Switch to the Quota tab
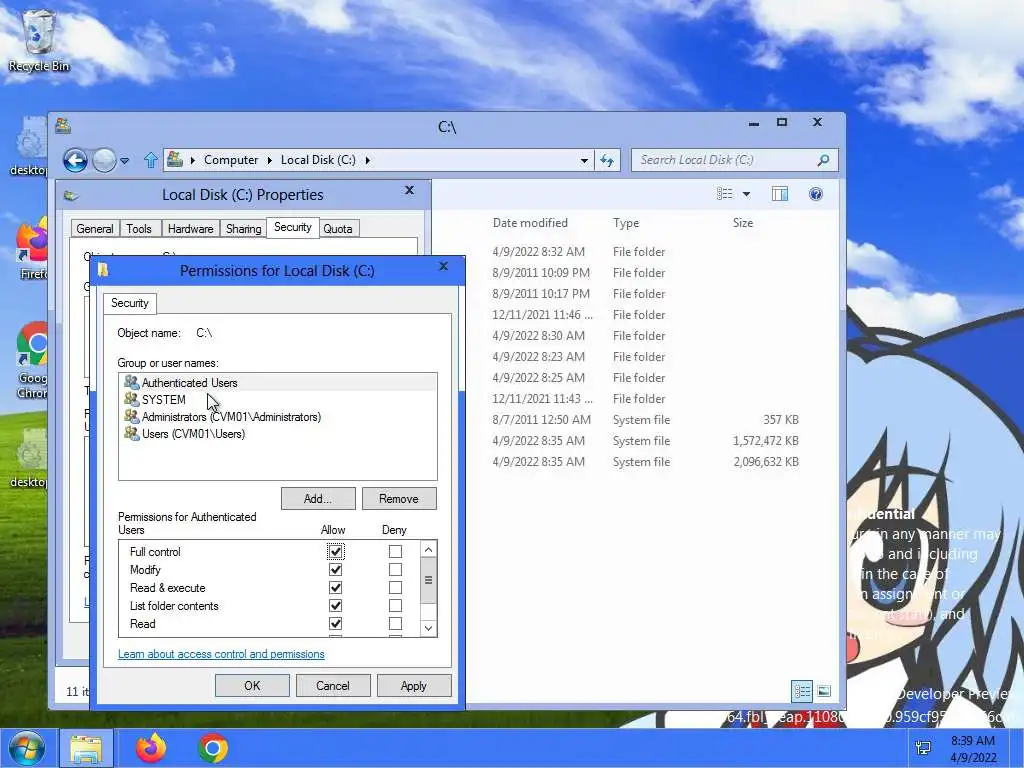 click(x=338, y=229)
